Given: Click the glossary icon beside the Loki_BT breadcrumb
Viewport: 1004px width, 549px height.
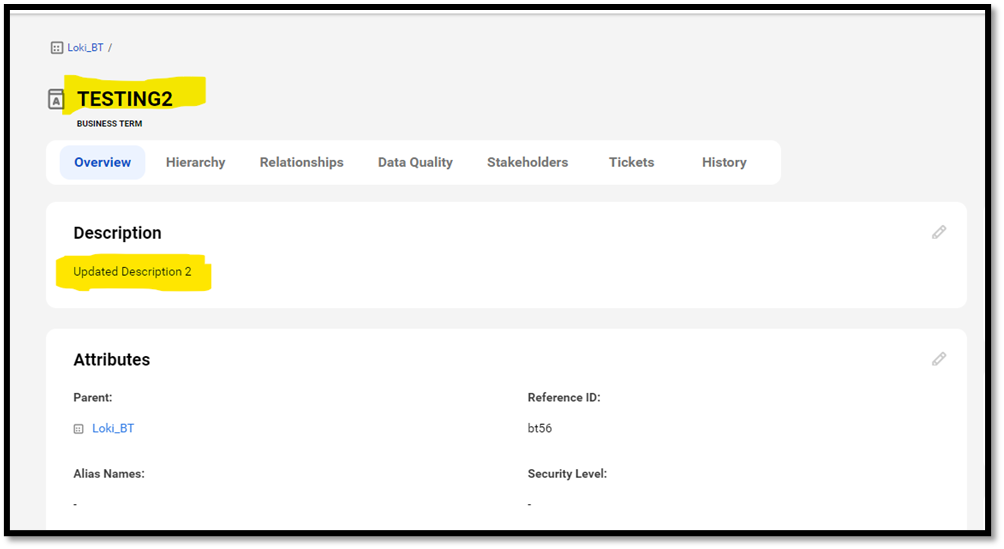Looking at the screenshot, I should (57, 47).
